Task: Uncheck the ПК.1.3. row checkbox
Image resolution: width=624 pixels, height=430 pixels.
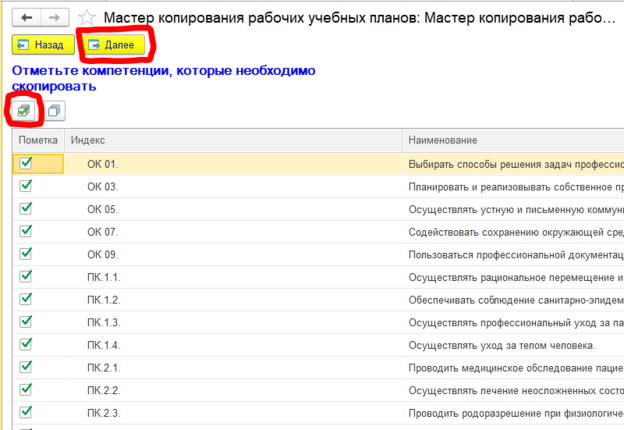Action: [26, 322]
